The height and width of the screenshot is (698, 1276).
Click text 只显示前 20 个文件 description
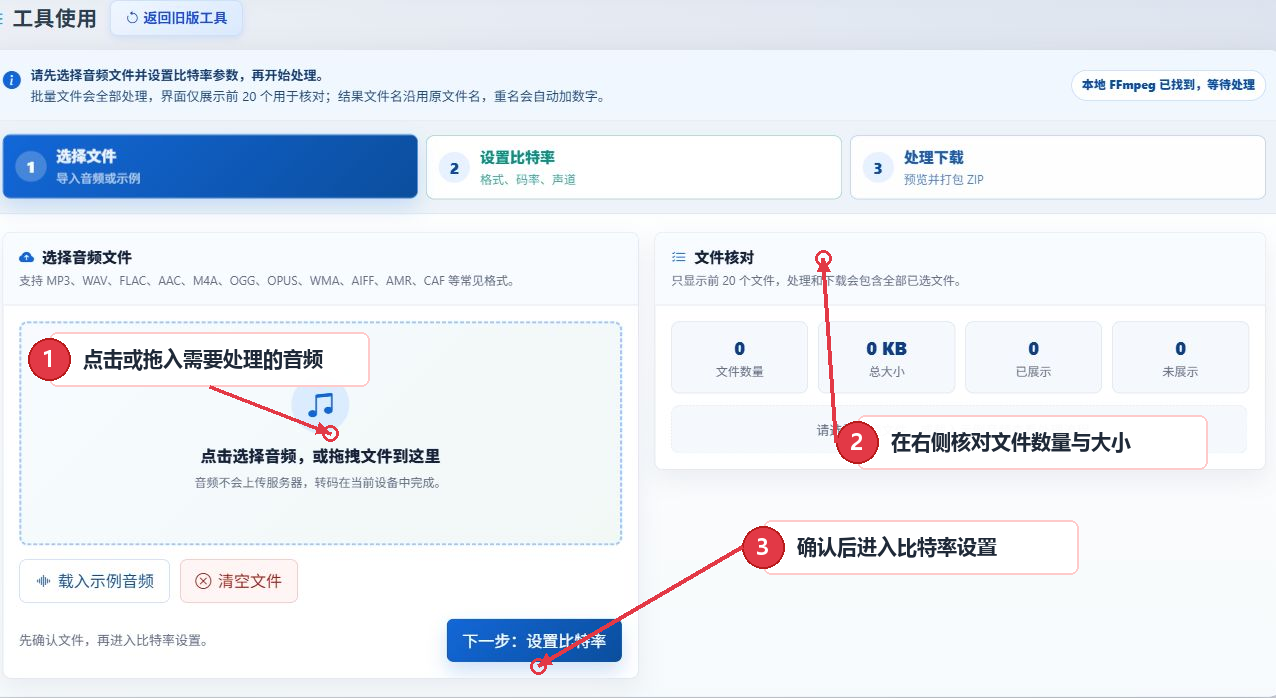pos(816,281)
